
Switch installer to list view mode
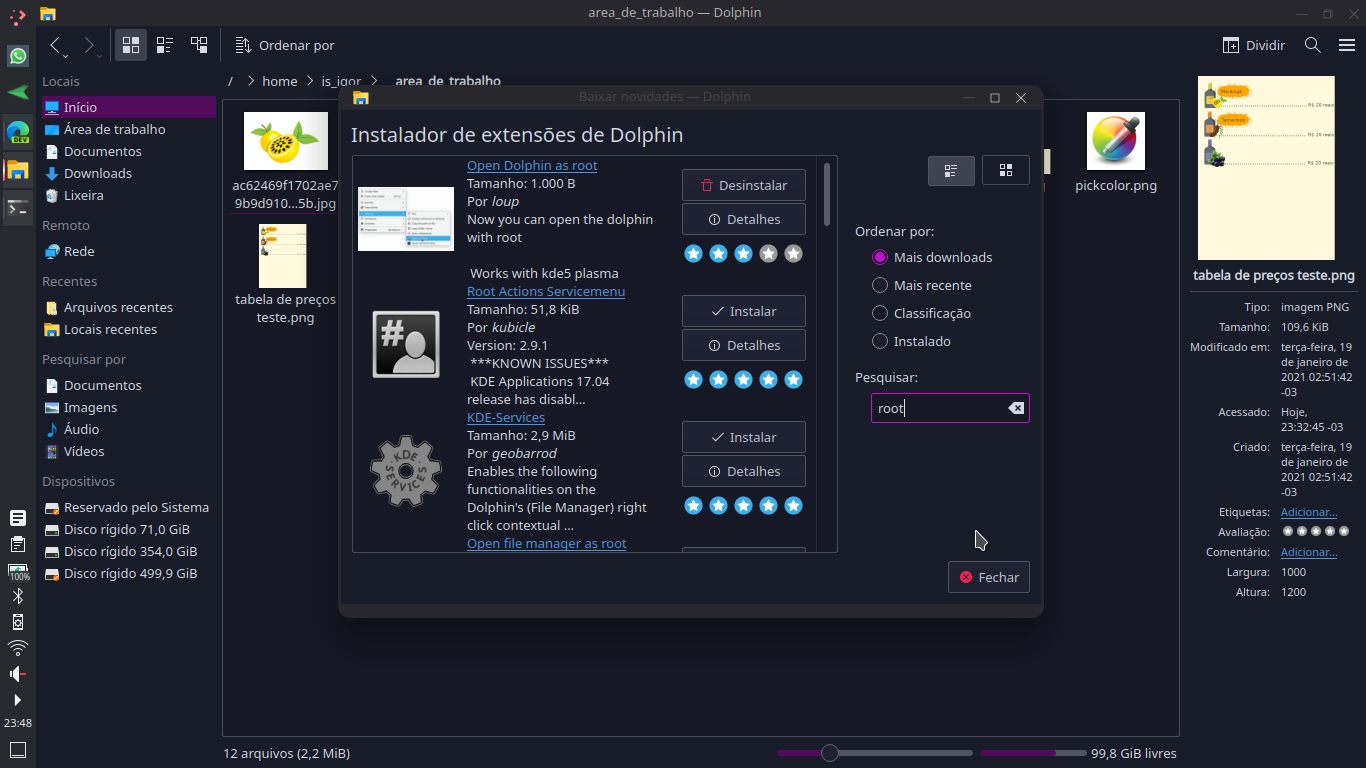coord(951,170)
